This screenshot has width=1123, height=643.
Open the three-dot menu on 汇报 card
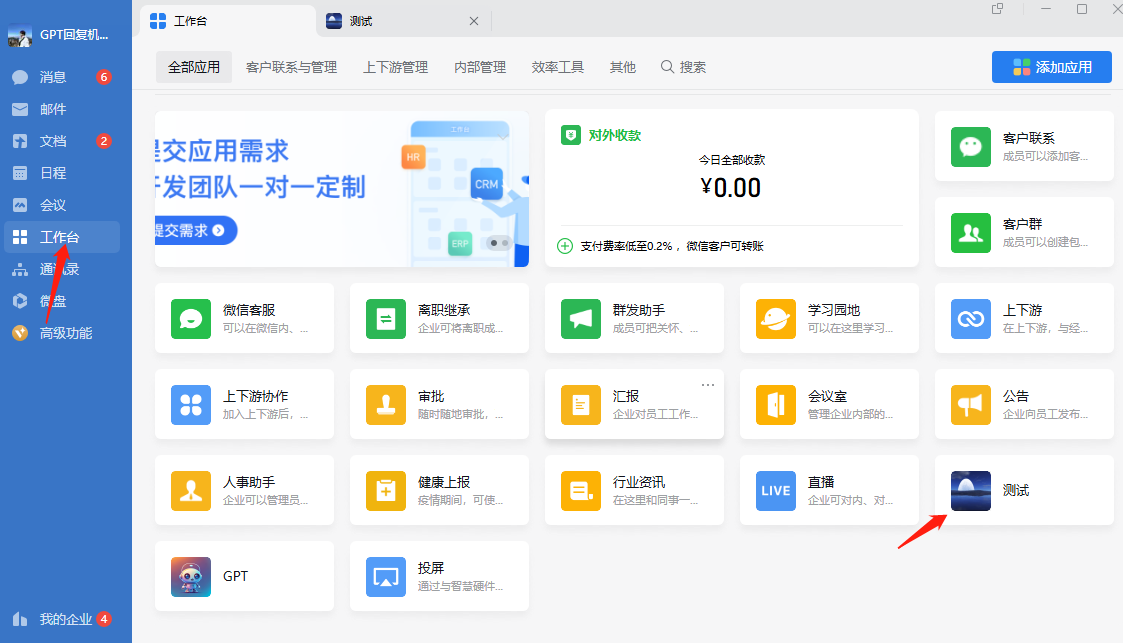(x=708, y=385)
